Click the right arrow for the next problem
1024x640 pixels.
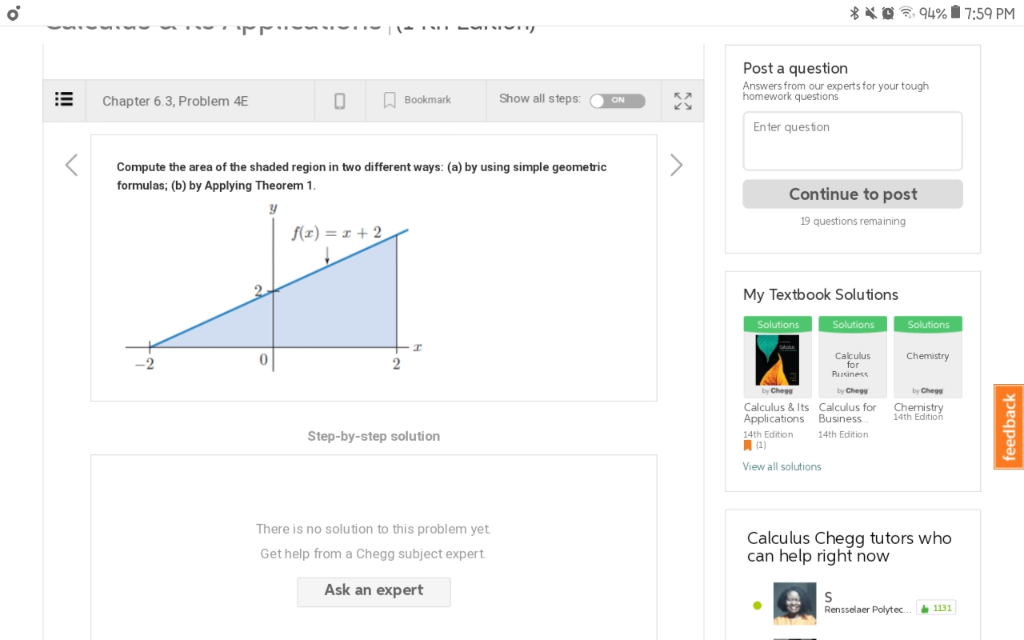click(x=676, y=165)
